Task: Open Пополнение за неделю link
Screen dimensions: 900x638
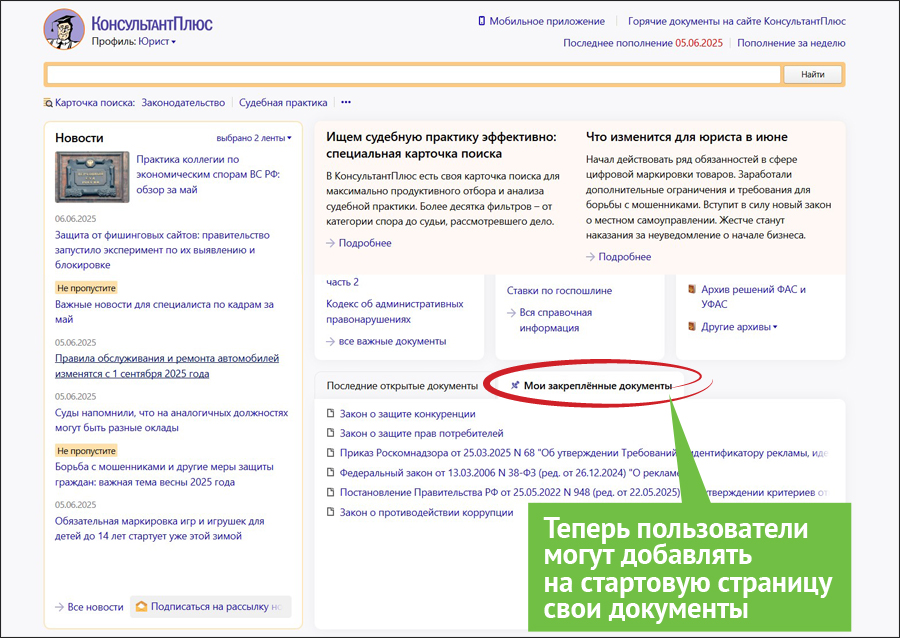Action: [792, 43]
